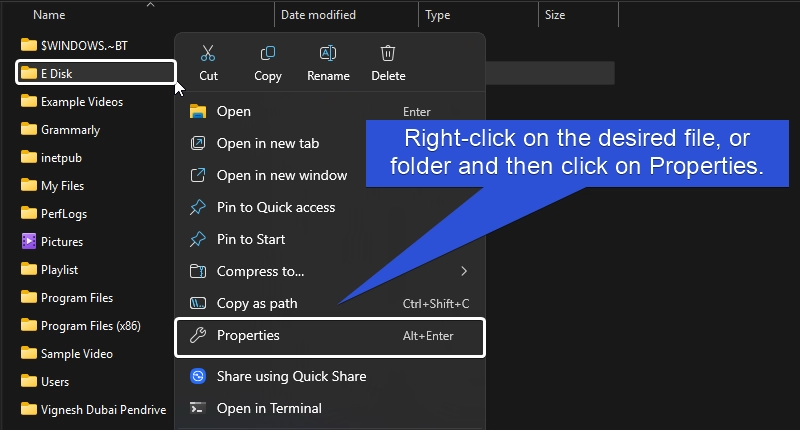The image size is (800, 430).
Task: Click the Grammarly folder icon
Action: tap(29, 130)
